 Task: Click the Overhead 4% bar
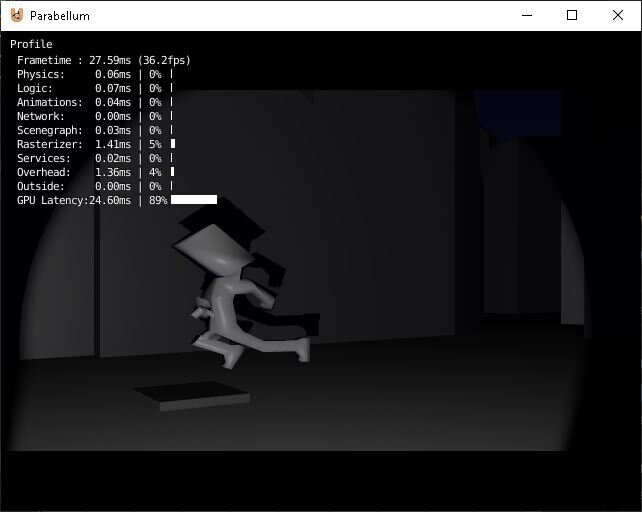tap(172, 171)
